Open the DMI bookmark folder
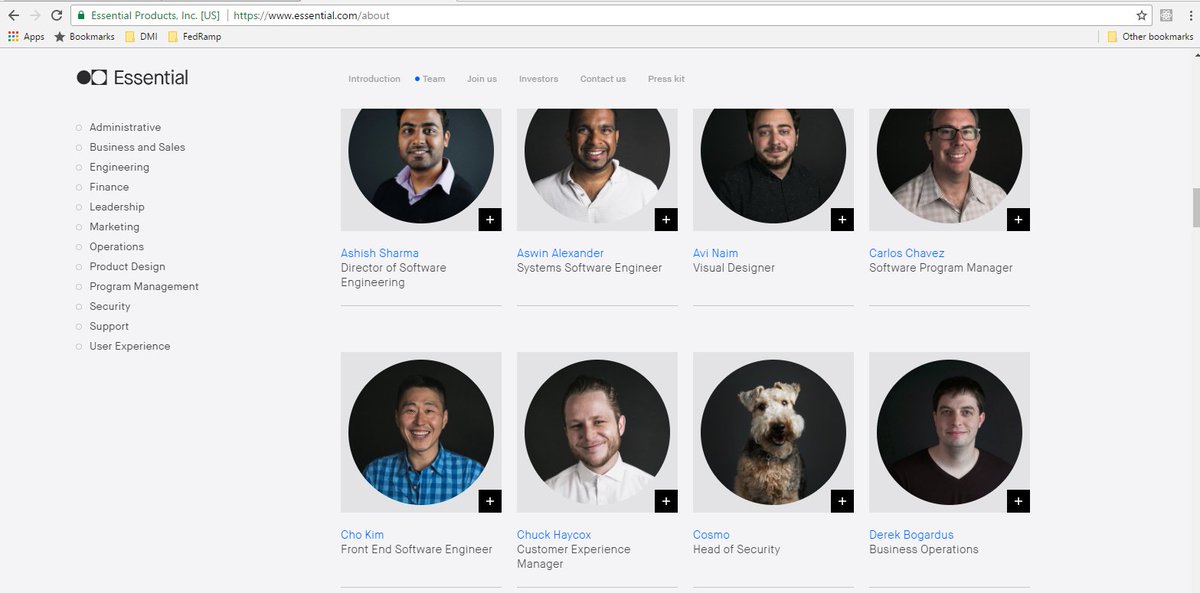Viewport: 1200px width, 593px height. (141, 37)
